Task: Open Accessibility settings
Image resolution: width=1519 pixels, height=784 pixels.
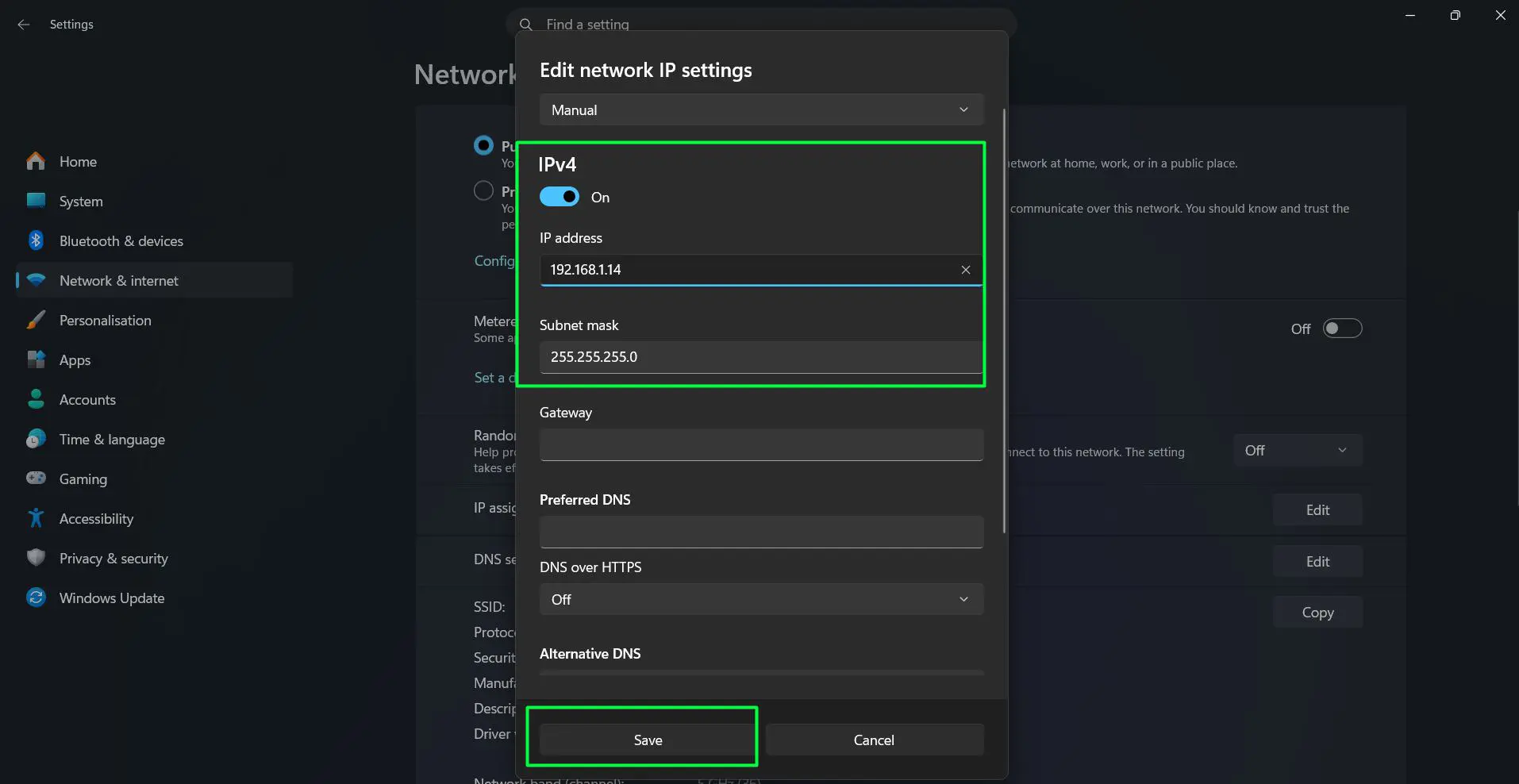Action: pos(96,518)
